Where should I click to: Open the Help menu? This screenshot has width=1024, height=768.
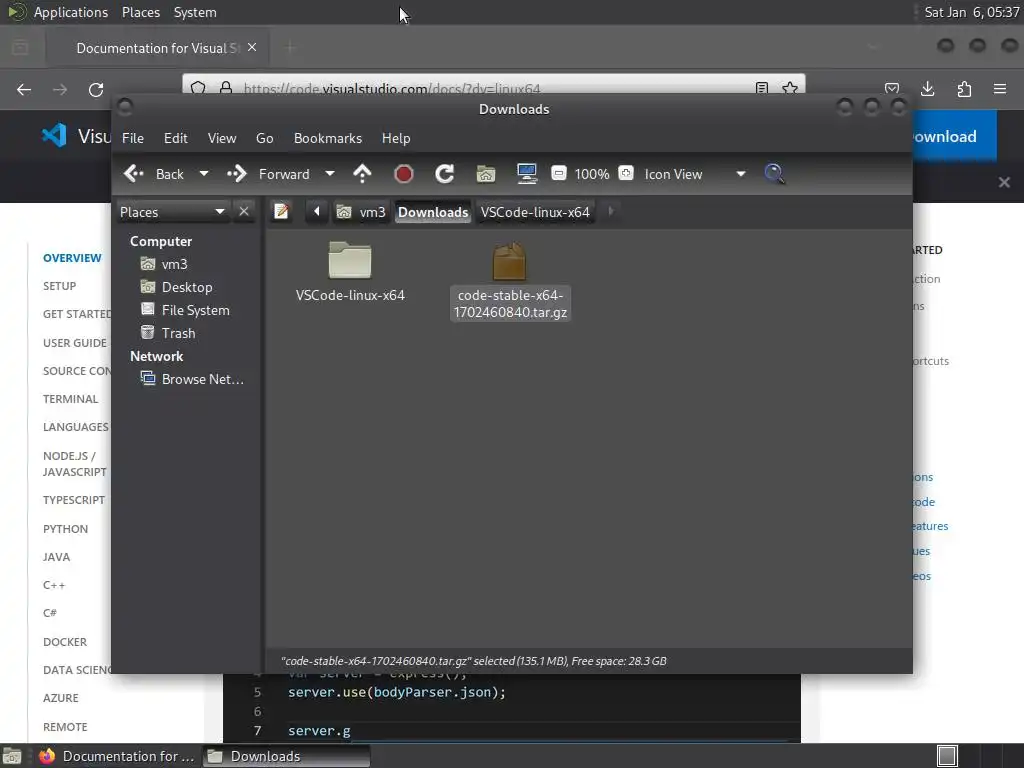point(396,138)
